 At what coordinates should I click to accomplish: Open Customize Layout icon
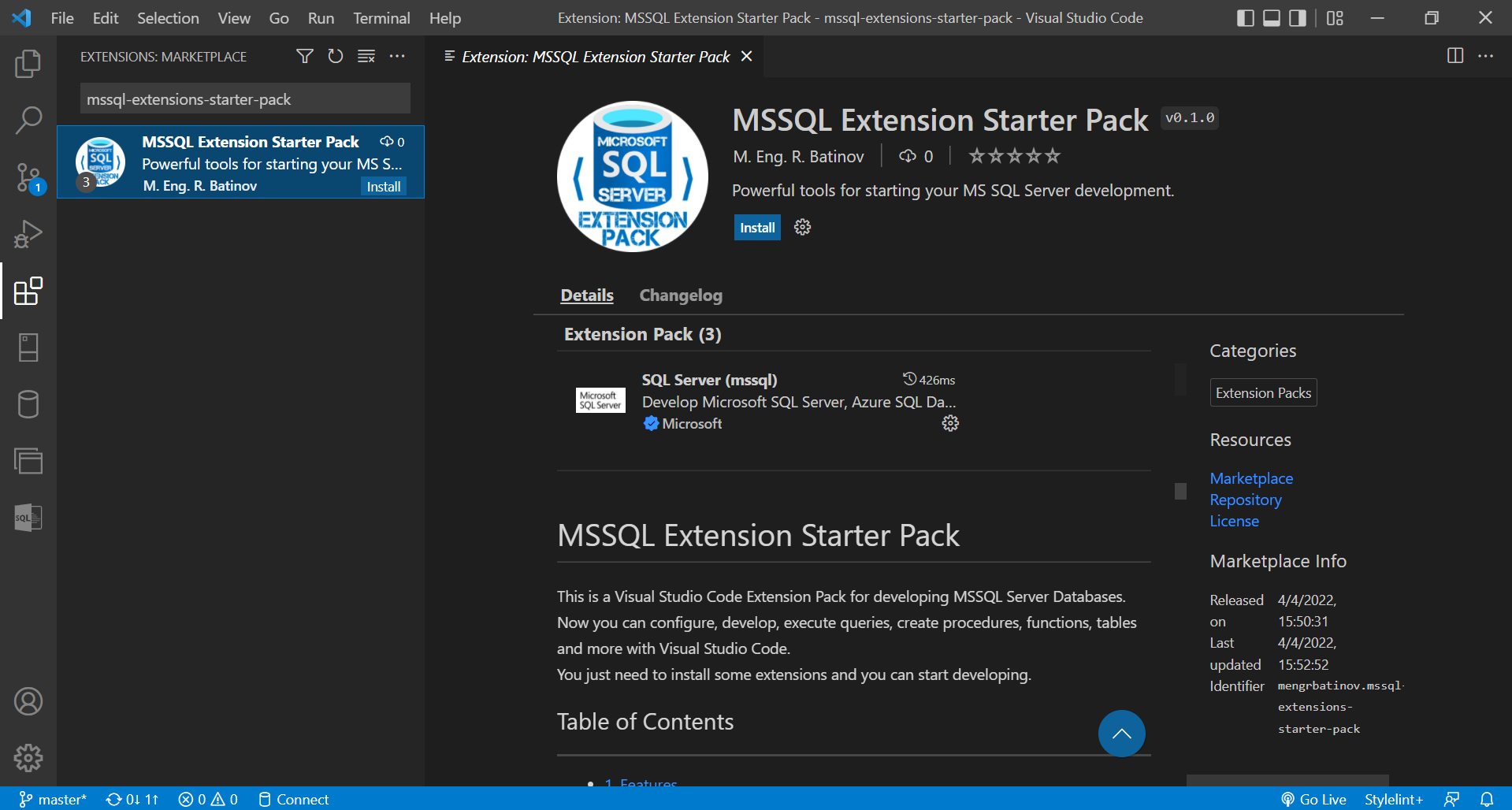[x=1335, y=17]
